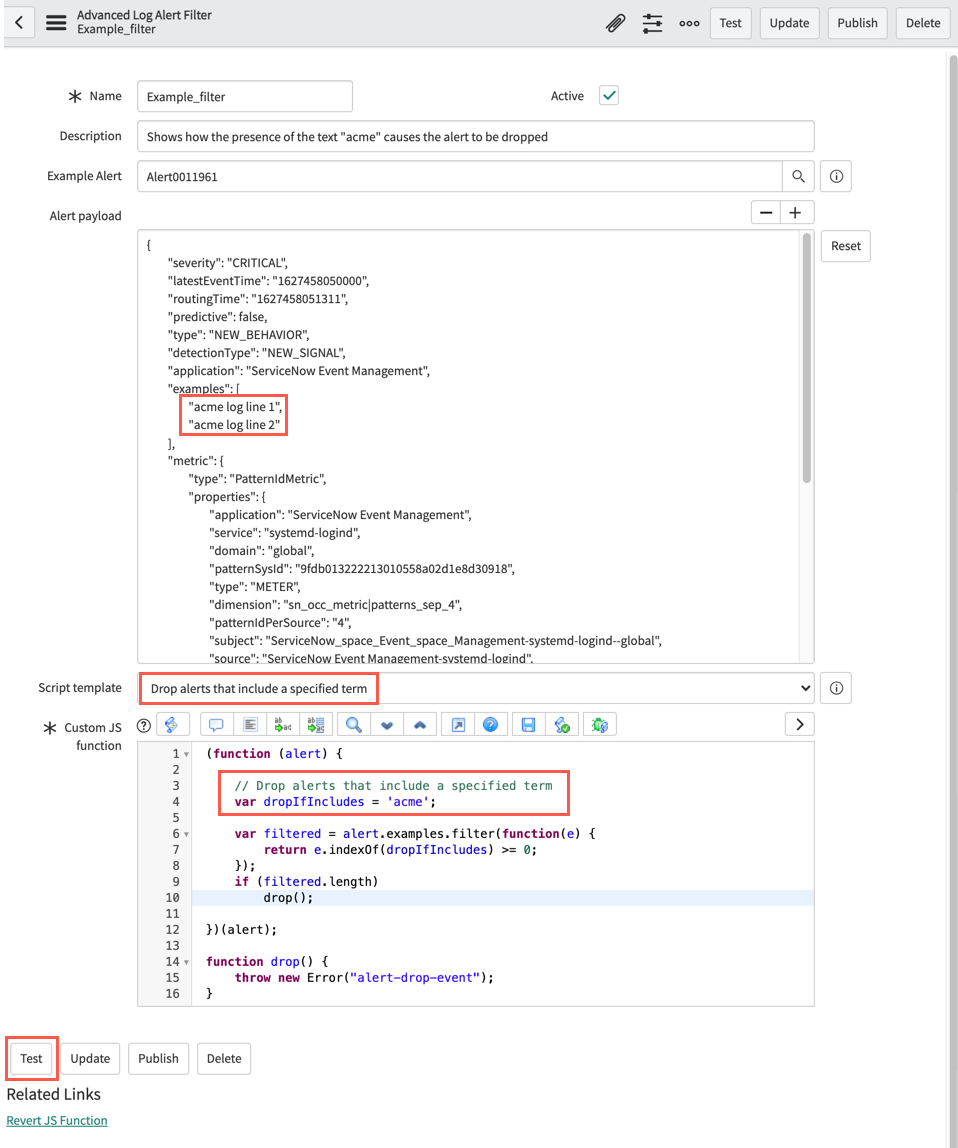Click the bottom Test button
The image size is (958, 1148).
coord(31,1059)
